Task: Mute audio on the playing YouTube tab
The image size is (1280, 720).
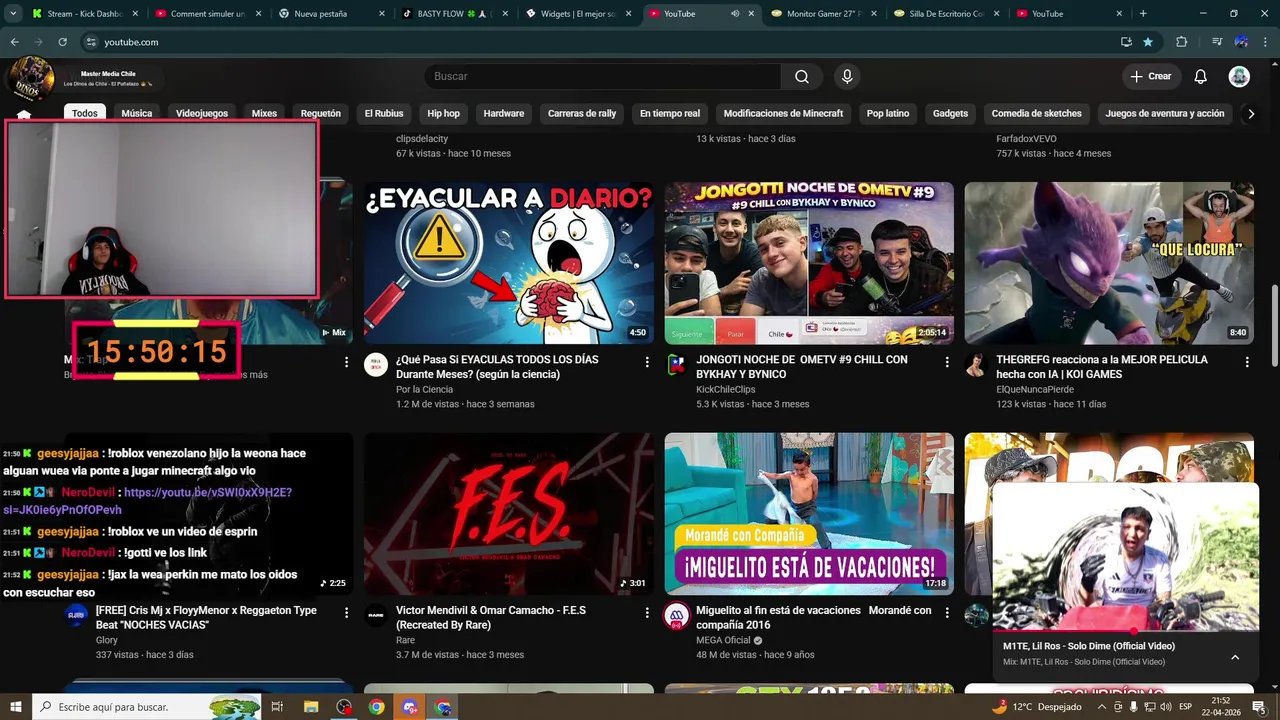Action: click(735, 14)
